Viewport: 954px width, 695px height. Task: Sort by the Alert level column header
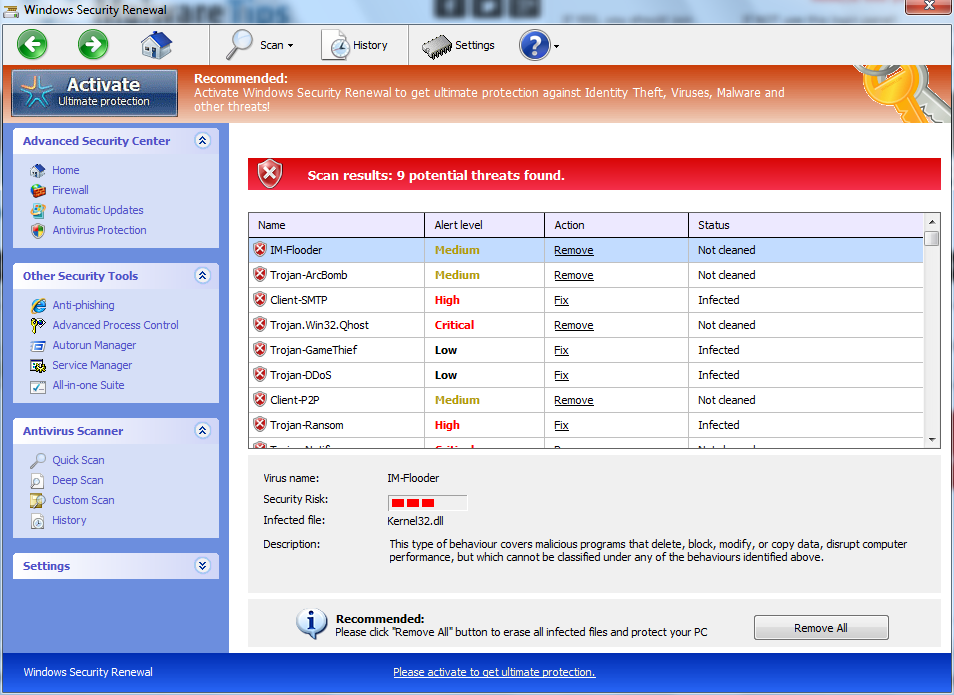click(484, 225)
